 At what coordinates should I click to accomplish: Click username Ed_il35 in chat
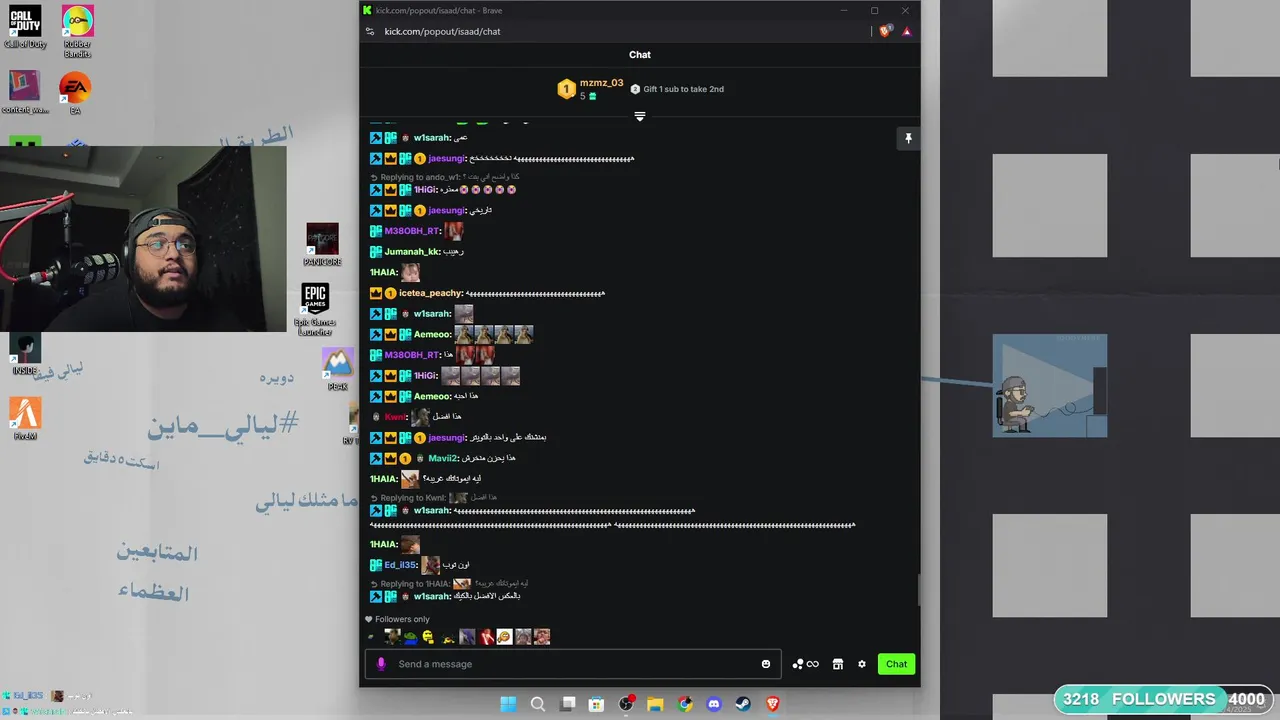tap(400, 565)
